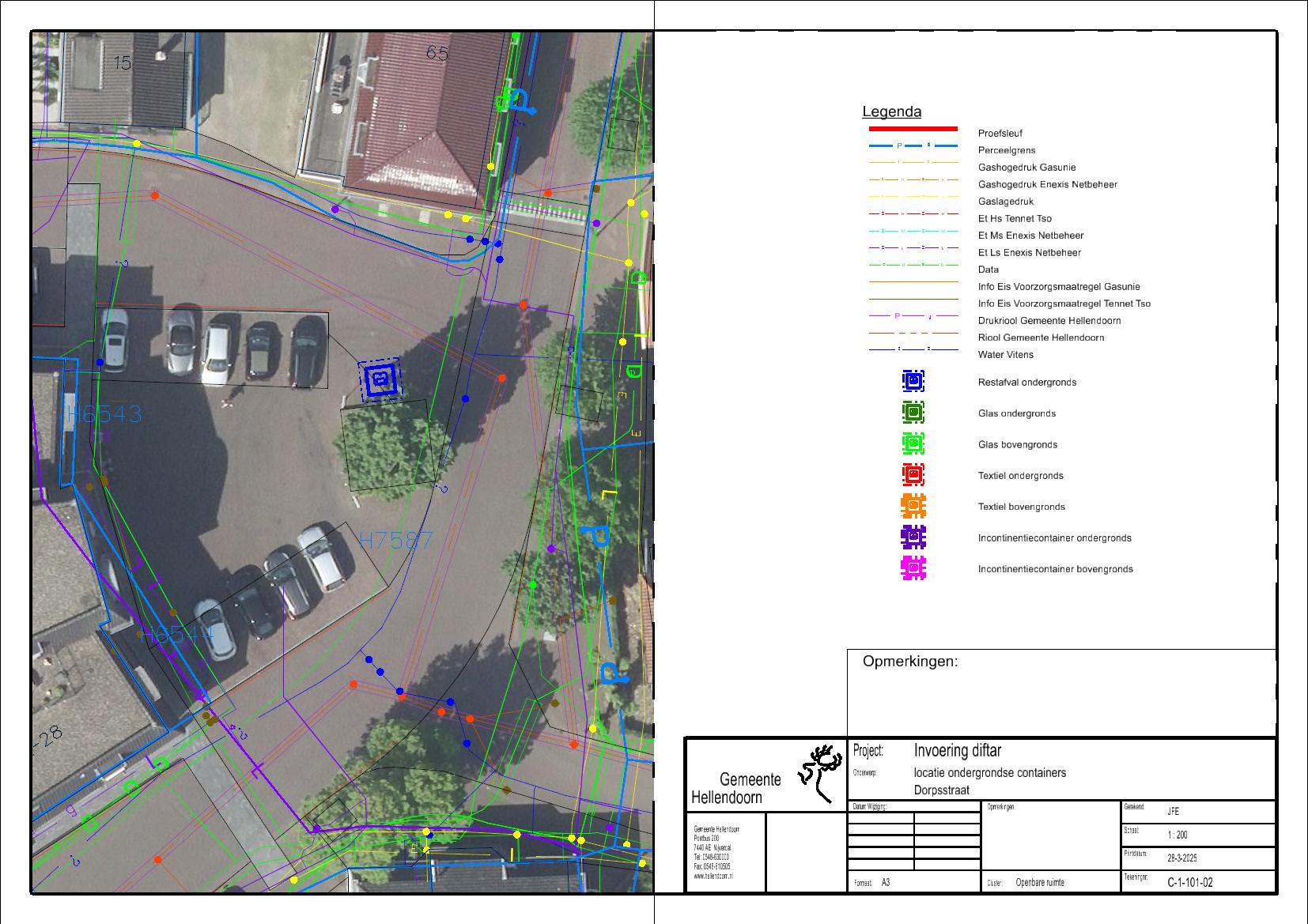Click the Restafval ondergronds legend icon

point(913,381)
